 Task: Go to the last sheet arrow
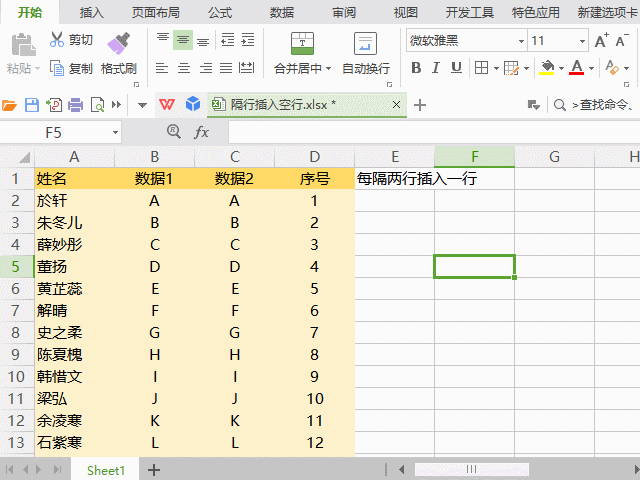point(57,470)
